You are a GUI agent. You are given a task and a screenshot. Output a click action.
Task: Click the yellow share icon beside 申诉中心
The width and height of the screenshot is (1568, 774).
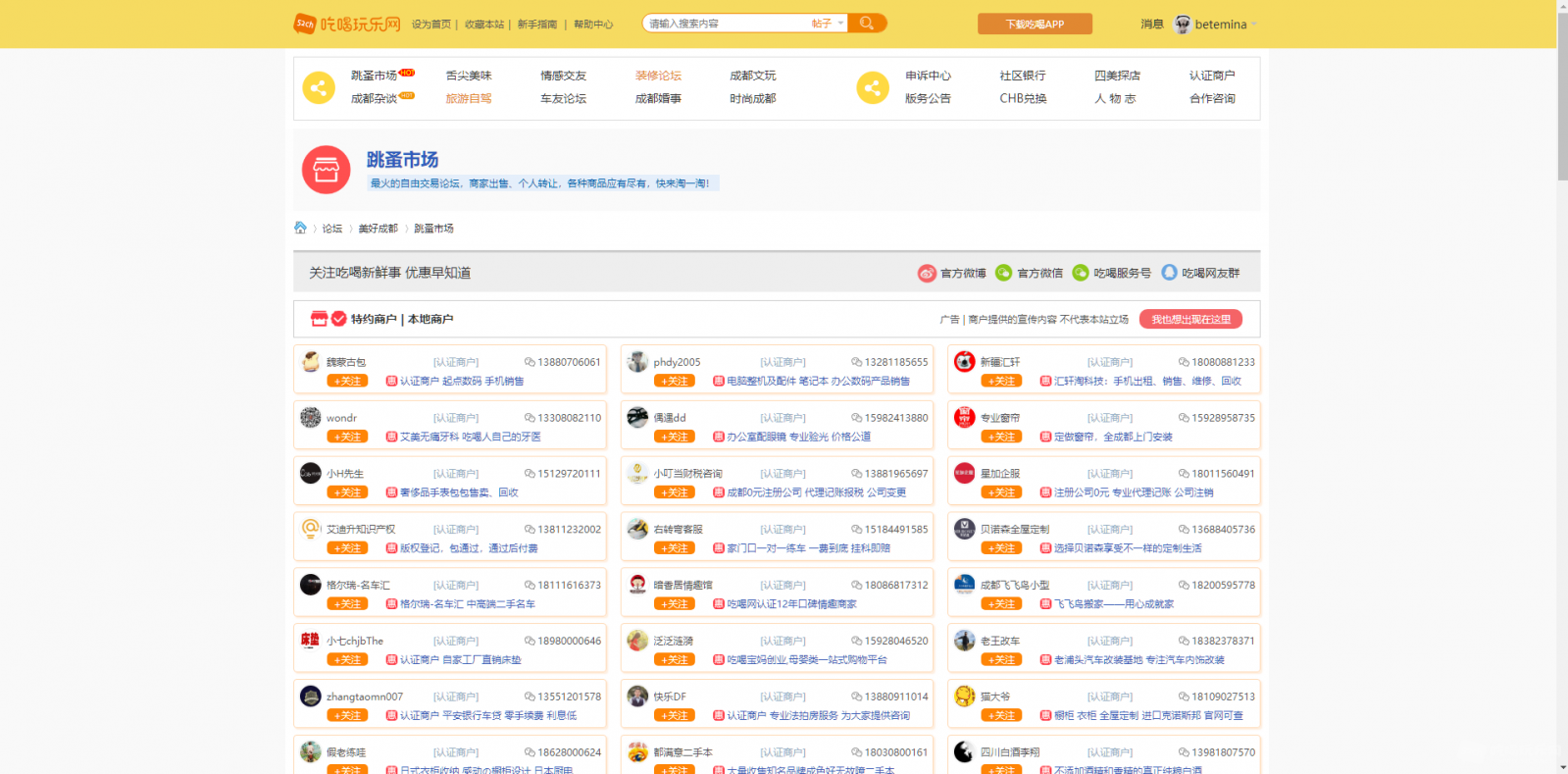tap(873, 88)
